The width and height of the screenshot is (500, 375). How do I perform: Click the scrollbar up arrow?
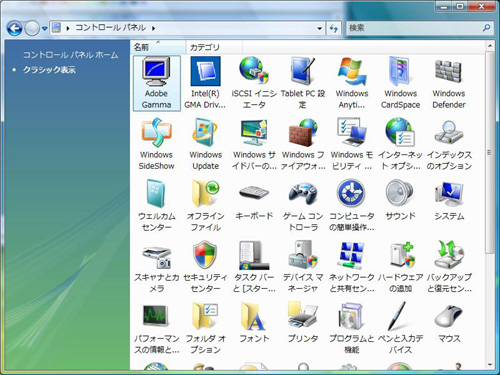[x=490, y=46]
